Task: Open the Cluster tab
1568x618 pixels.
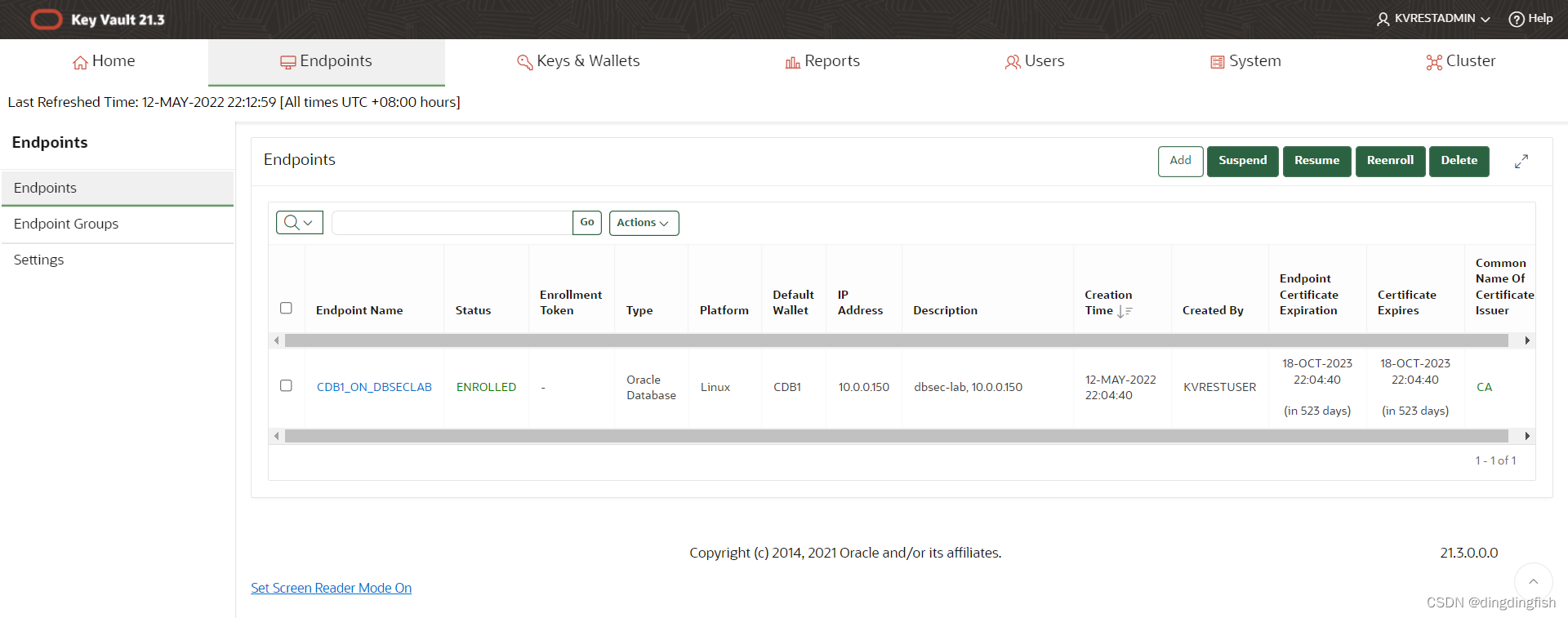Action: (1461, 61)
